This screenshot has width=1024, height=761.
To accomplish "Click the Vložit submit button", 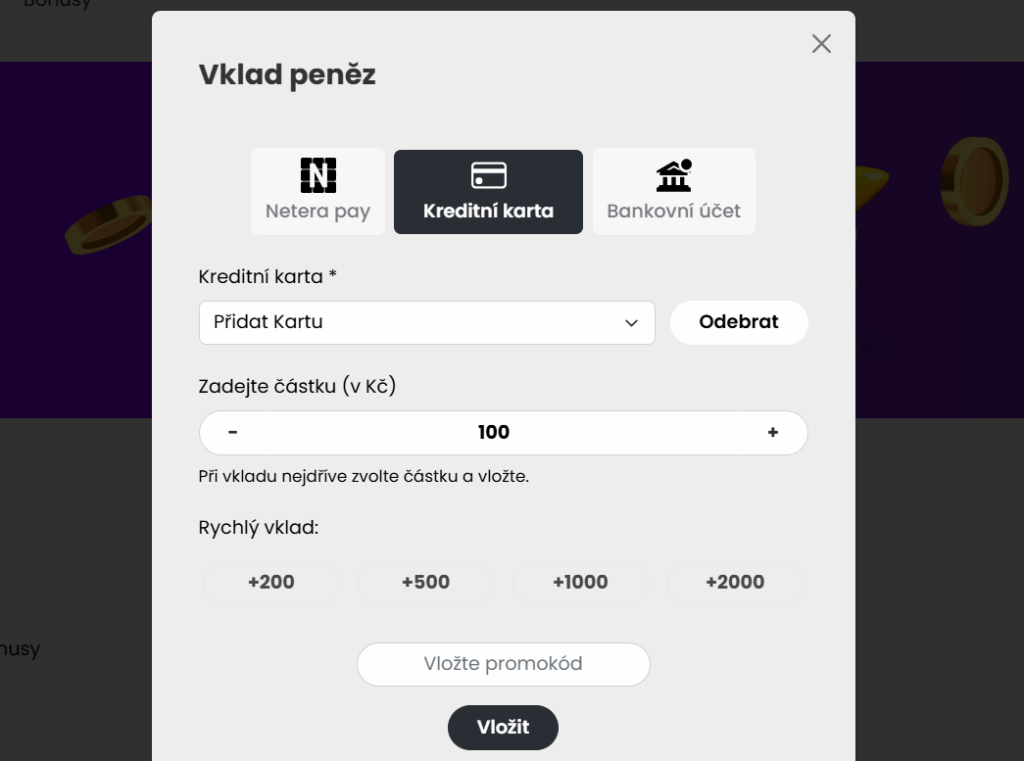I will (503, 727).
